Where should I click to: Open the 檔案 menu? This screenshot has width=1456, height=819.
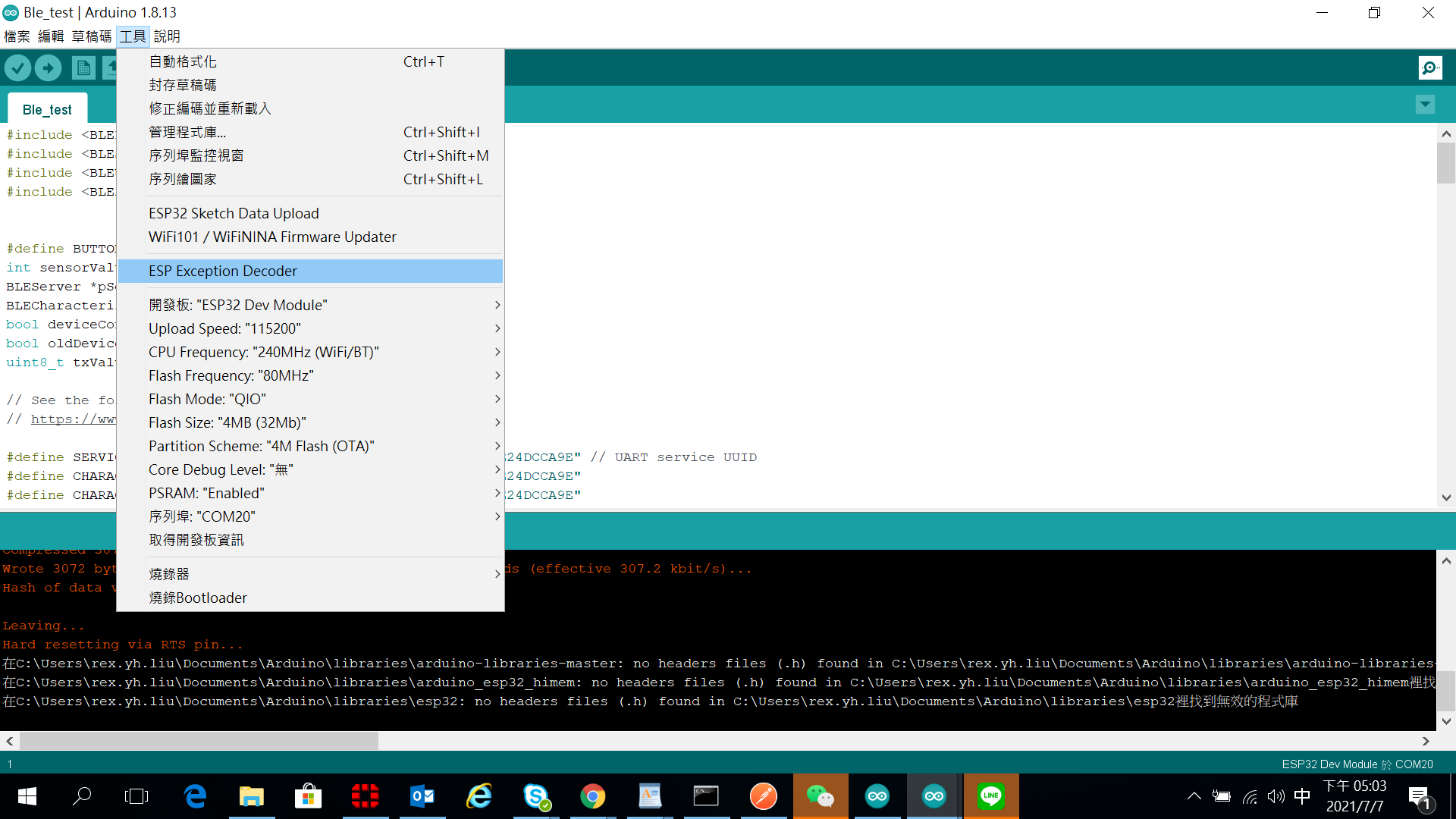pos(16,36)
